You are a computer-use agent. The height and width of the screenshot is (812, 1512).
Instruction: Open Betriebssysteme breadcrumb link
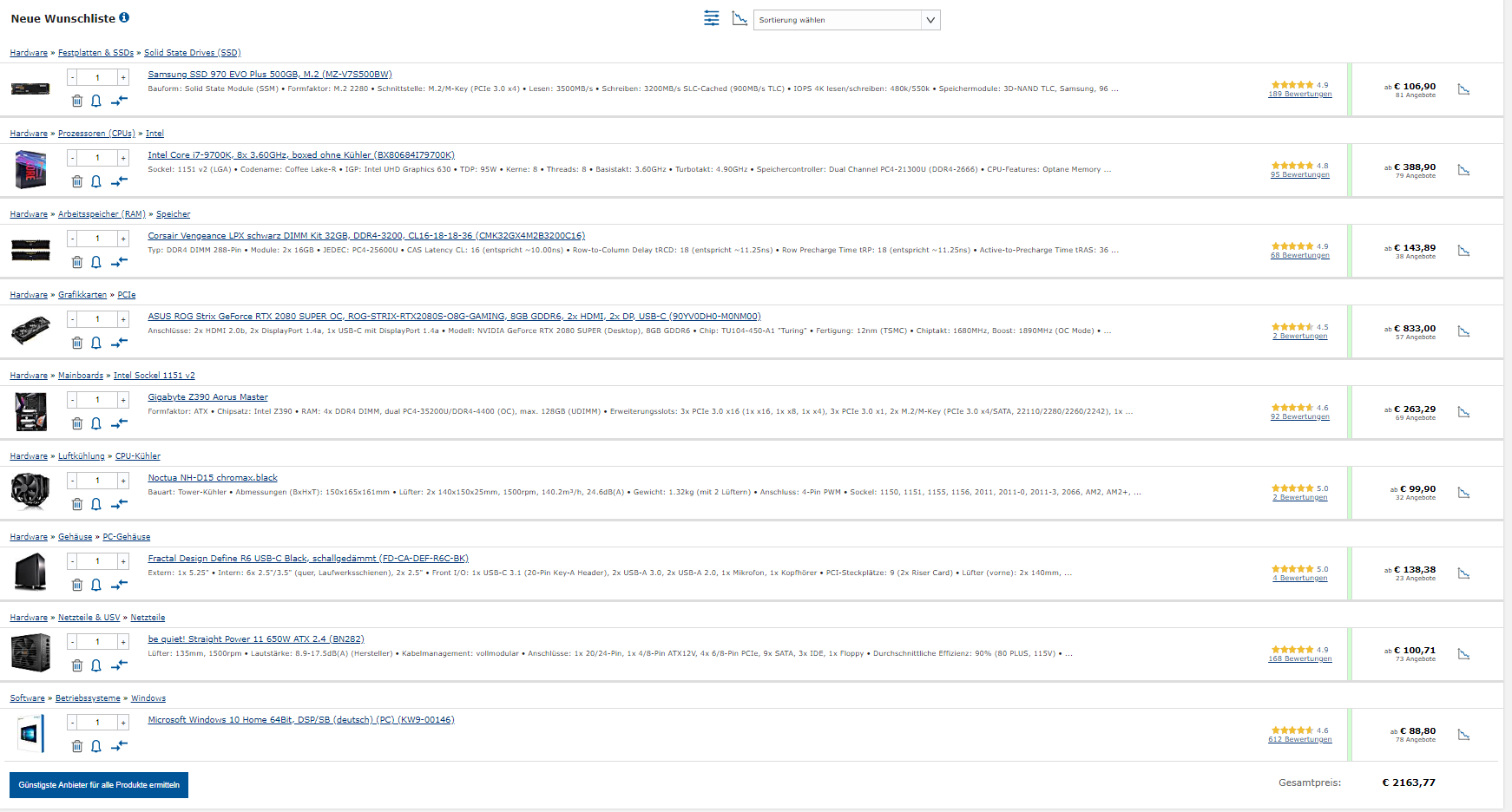click(x=88, y=698)
